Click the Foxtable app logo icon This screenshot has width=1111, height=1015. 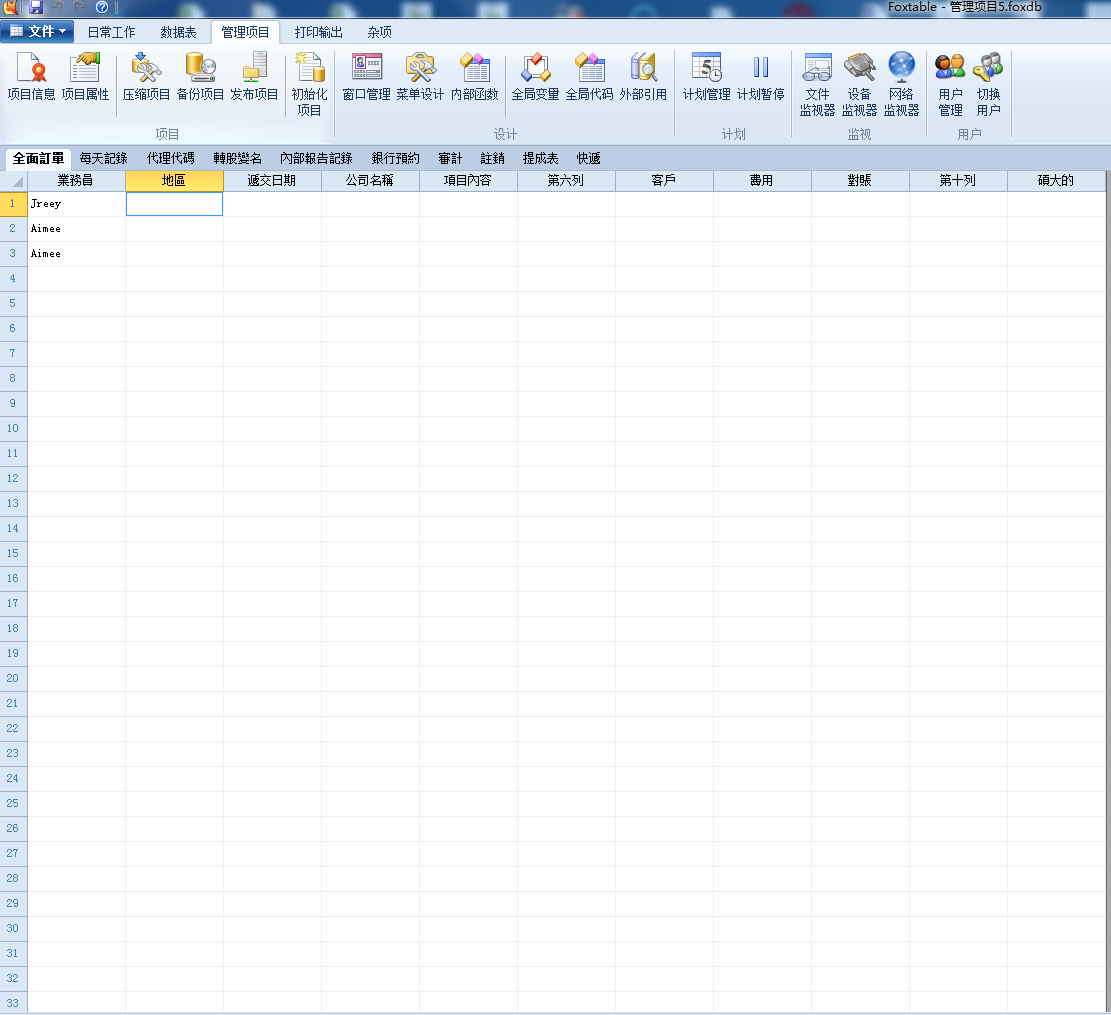(x=11, y=7)
